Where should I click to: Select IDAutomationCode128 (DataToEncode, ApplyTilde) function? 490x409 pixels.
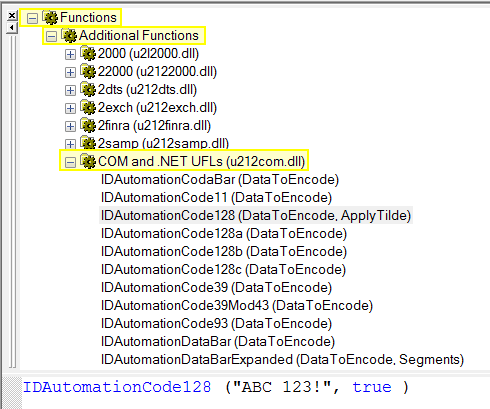click(x=256, y=215)
